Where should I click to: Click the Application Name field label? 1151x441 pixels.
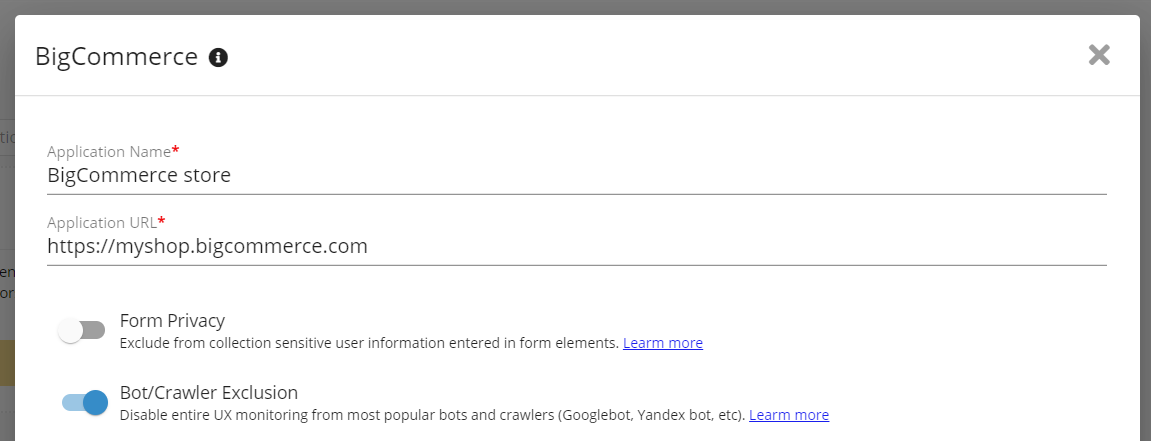coord(108,152)
